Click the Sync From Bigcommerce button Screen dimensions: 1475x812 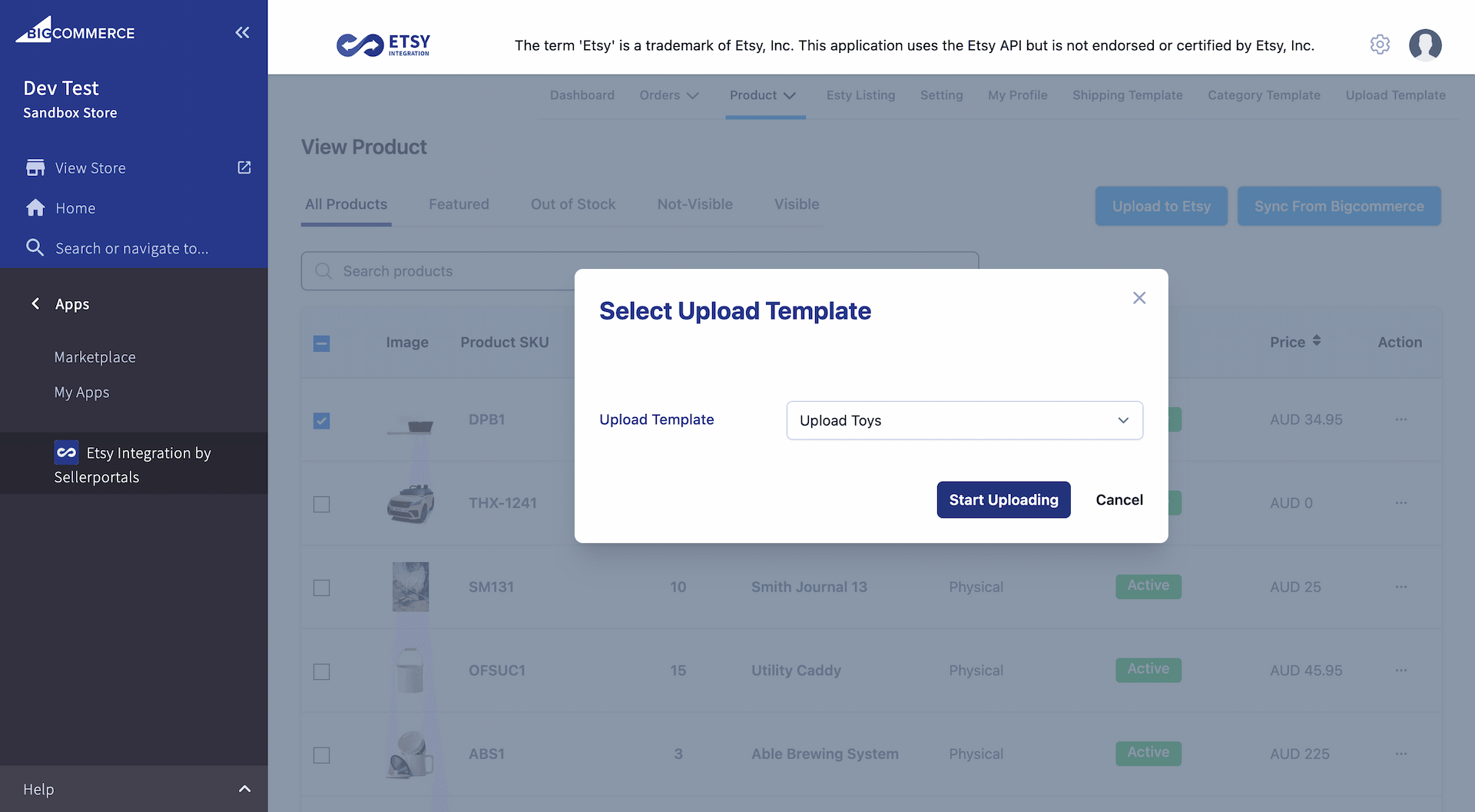[1339, 206]
